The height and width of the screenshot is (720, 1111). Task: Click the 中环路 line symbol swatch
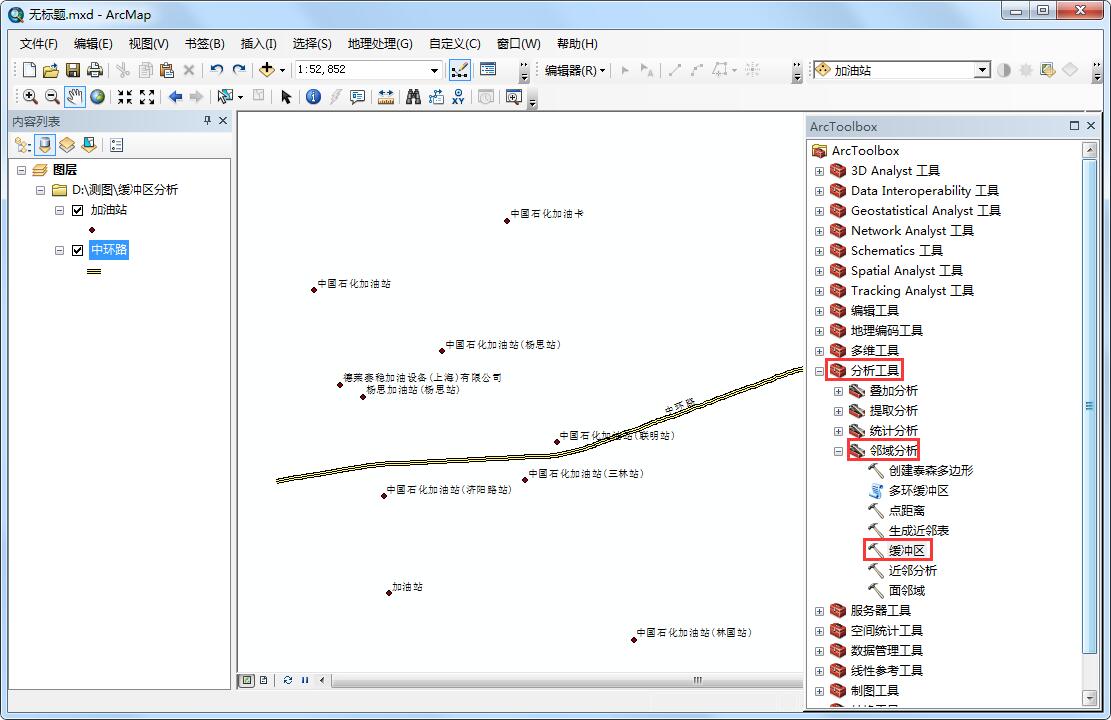pos(94,271)
